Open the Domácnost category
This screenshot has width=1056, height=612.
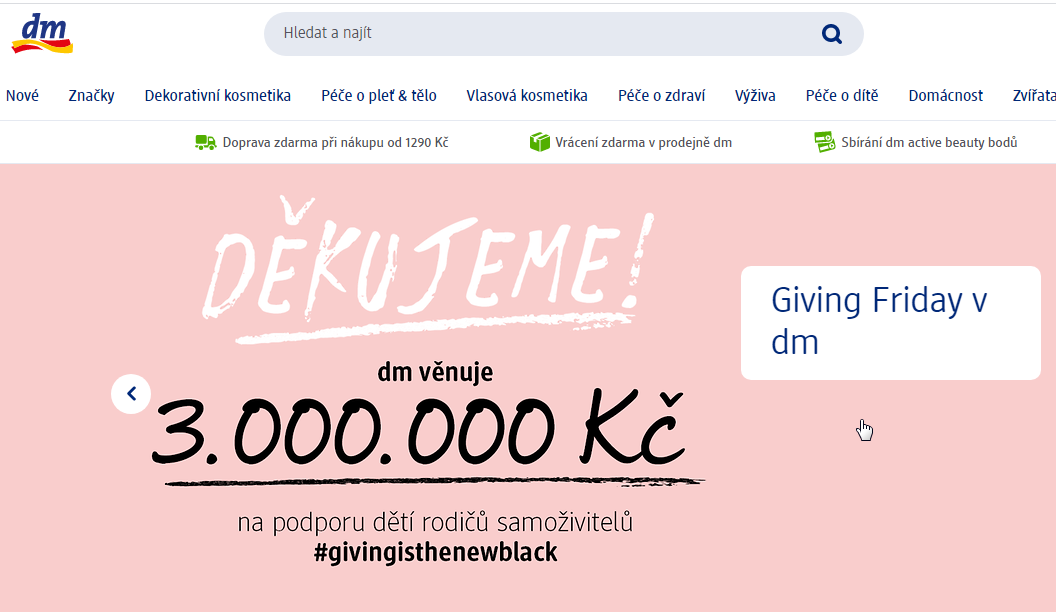click(946, 96)
